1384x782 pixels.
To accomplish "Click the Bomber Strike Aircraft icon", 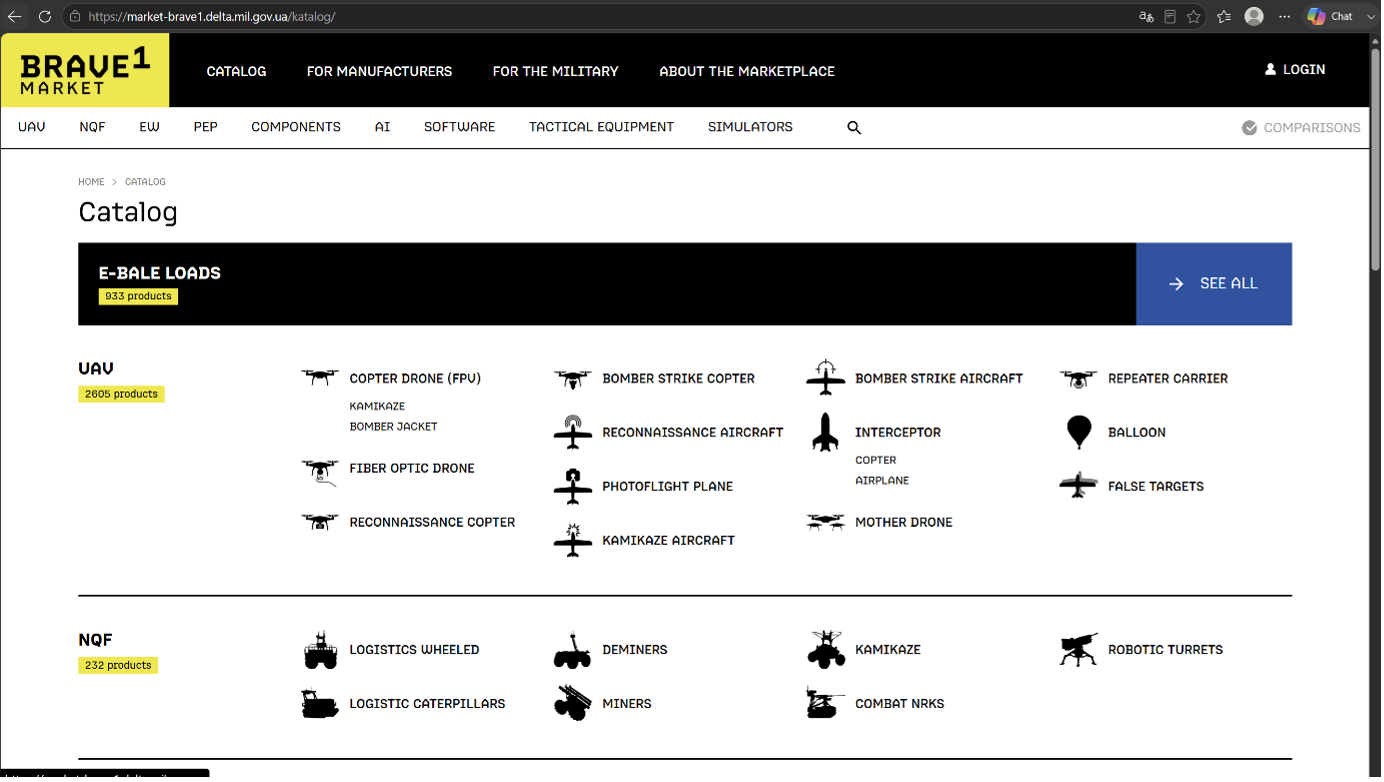I will click(x=826, y=378).
